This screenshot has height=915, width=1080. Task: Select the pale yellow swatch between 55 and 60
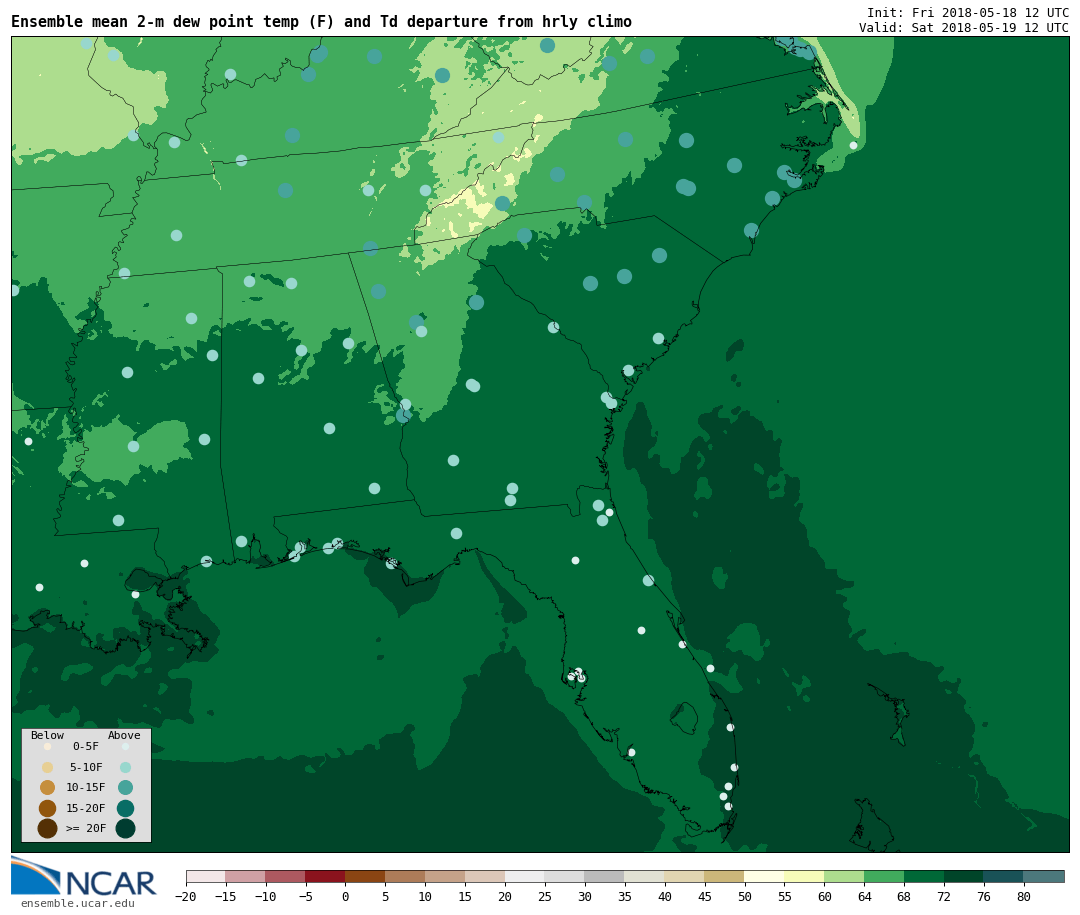point(804,876)
